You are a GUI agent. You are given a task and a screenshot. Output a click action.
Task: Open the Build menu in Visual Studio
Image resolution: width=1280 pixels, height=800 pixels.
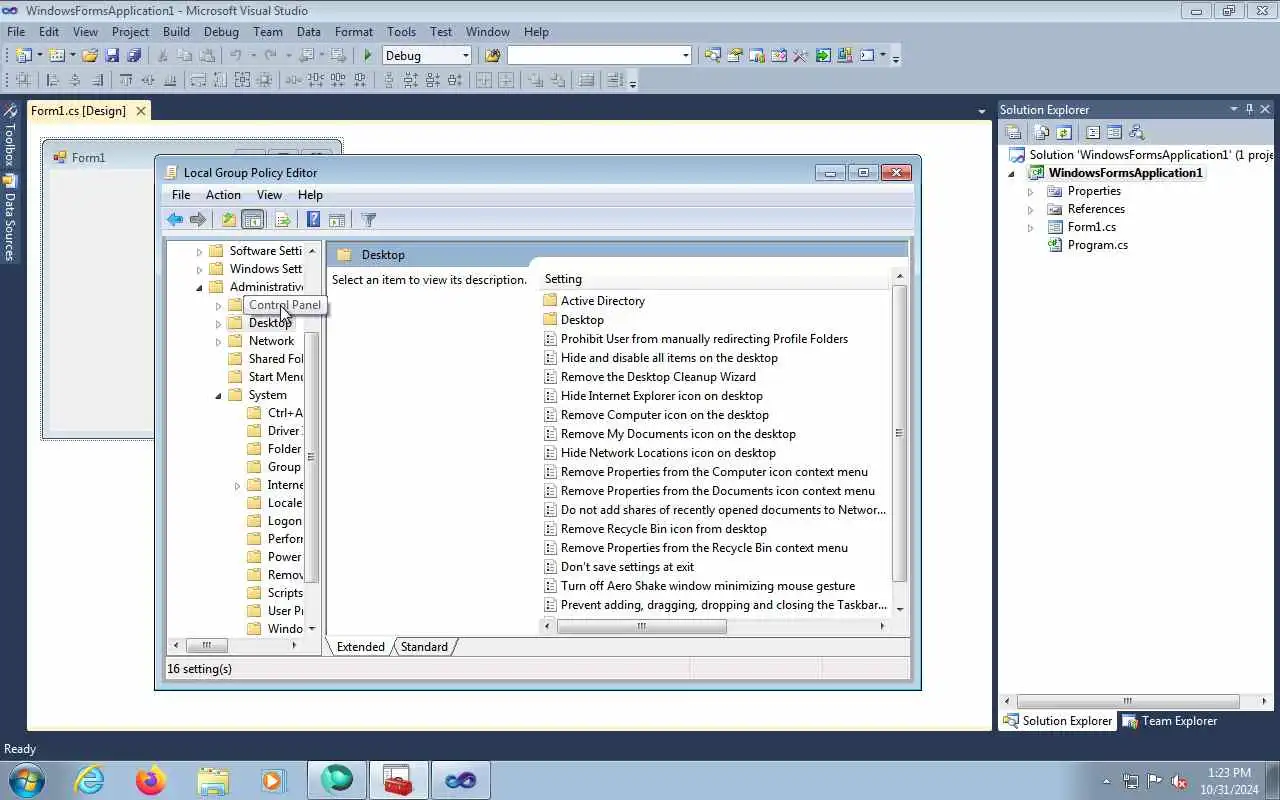pyautogui.click(x=176, y=32)
